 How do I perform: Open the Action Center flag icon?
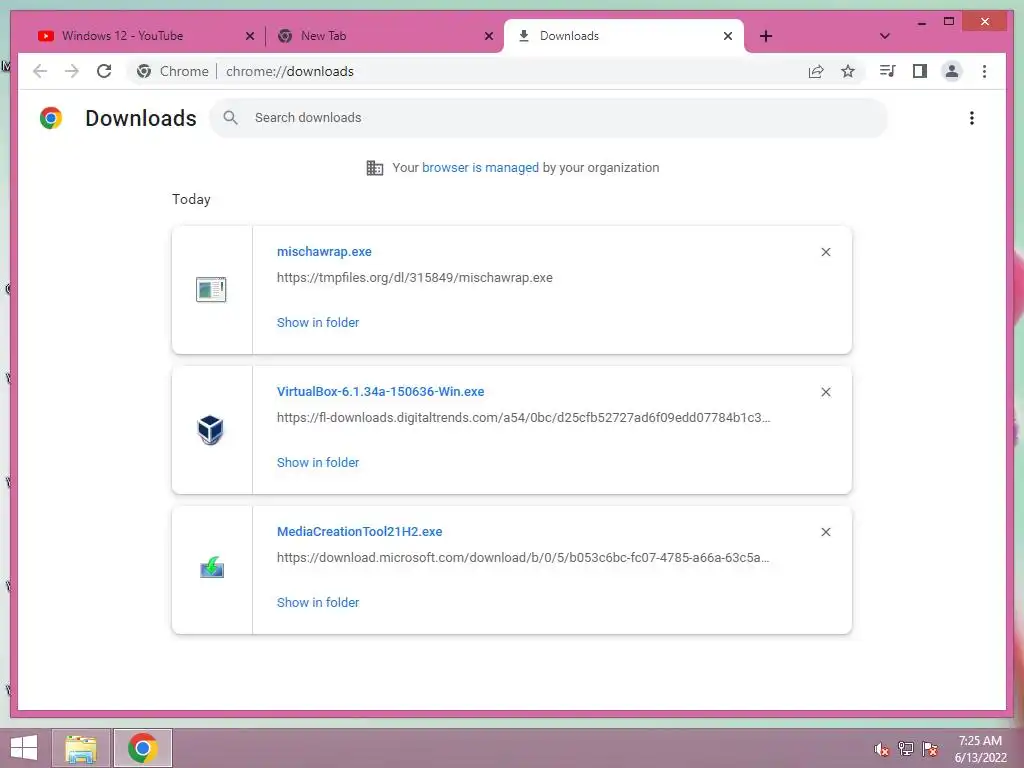tap(930, 749)
